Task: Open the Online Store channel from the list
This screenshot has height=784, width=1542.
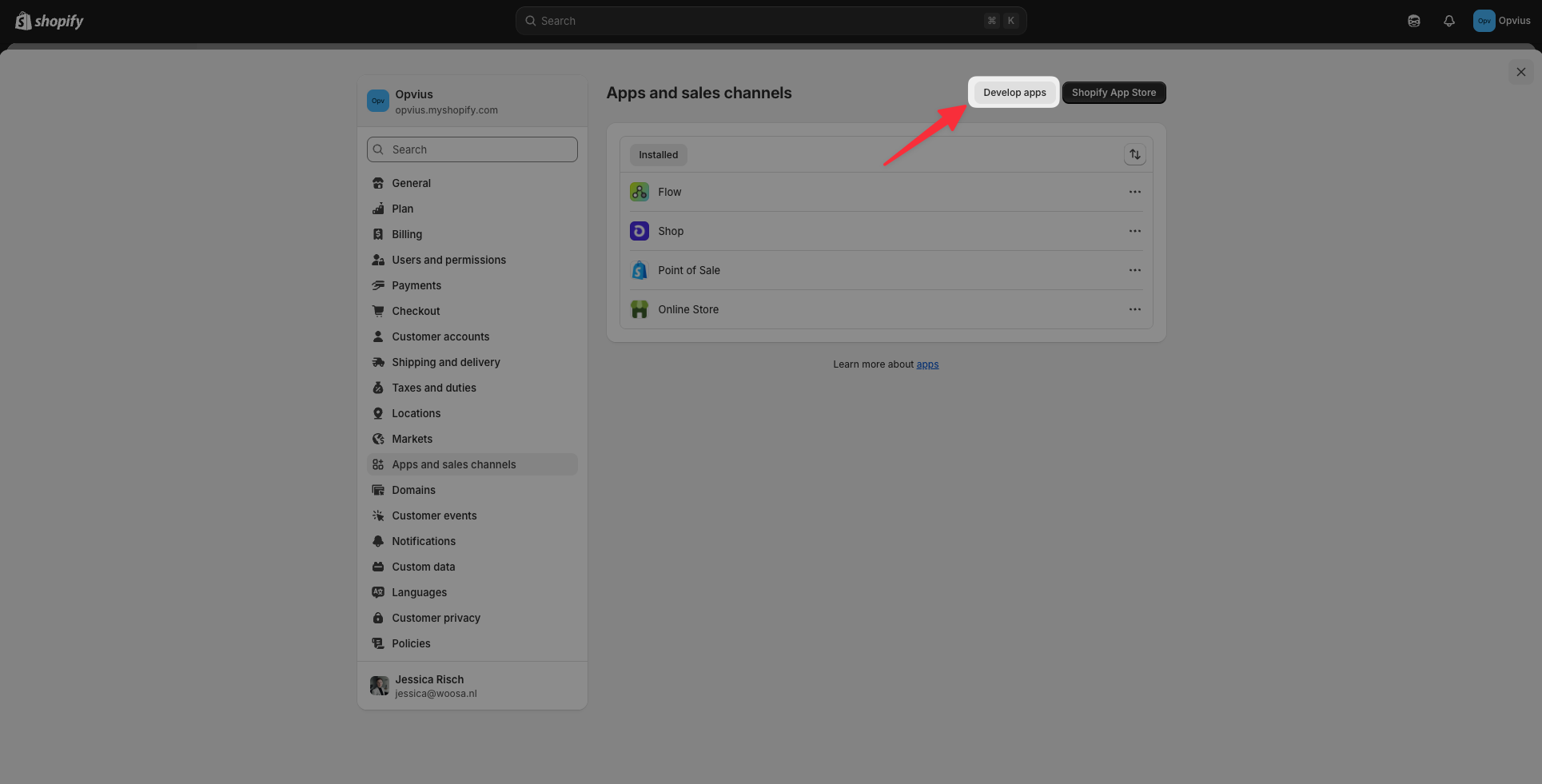Action: point(887,309)
